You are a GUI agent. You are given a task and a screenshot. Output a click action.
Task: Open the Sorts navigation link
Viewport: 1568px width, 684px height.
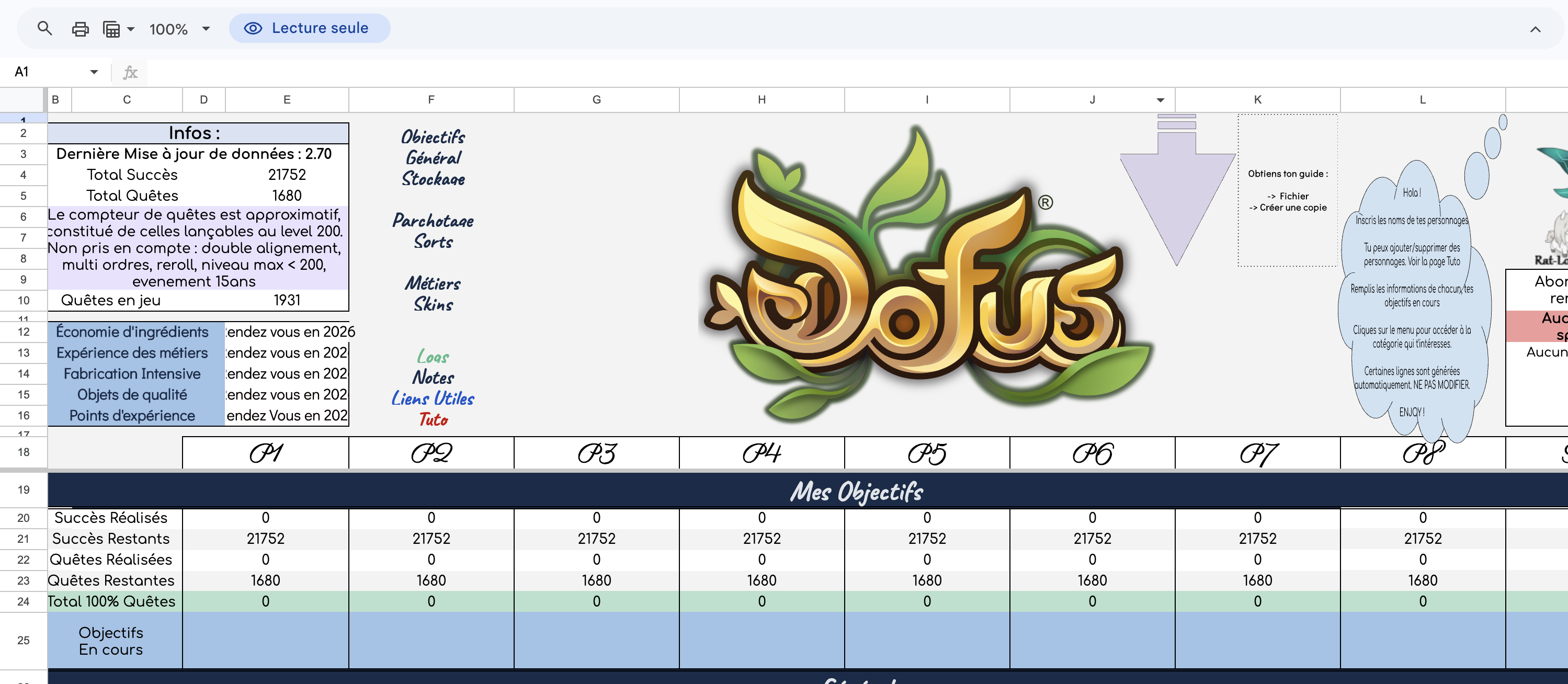click(433, 242)
